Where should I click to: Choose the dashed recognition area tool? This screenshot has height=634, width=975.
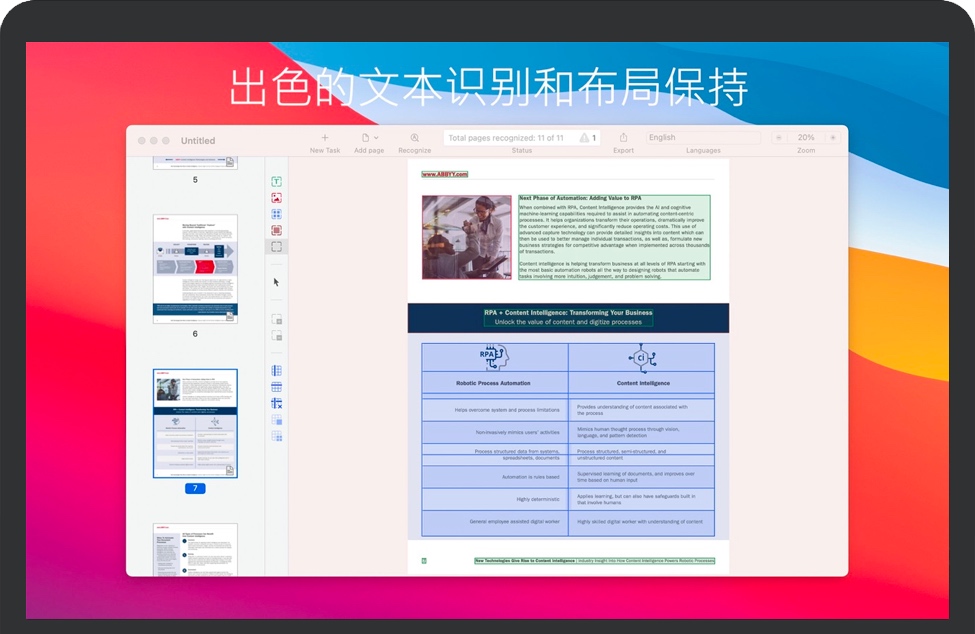(x=277, y=246)
